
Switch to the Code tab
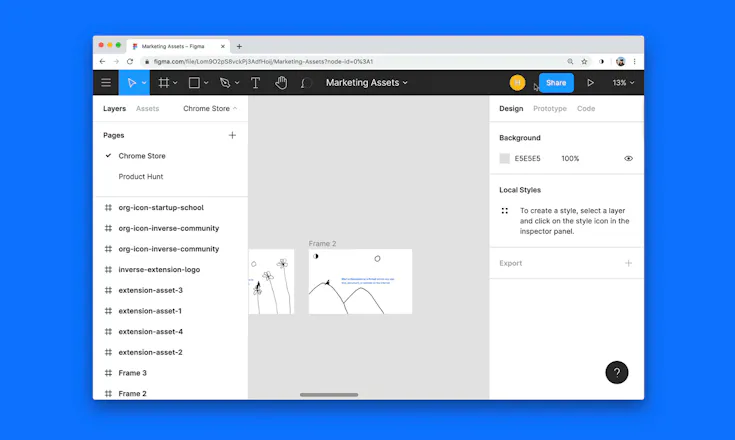[586, 108]
